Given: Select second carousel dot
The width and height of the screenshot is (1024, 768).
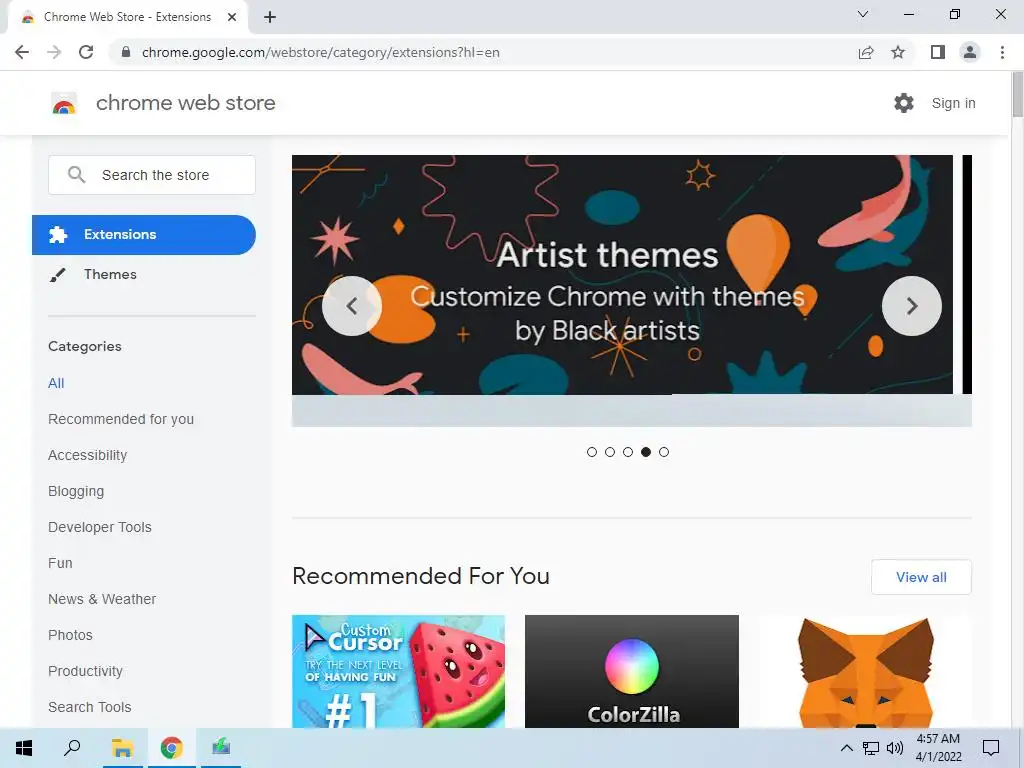Looking at the screenshot, I should point(610,452).
